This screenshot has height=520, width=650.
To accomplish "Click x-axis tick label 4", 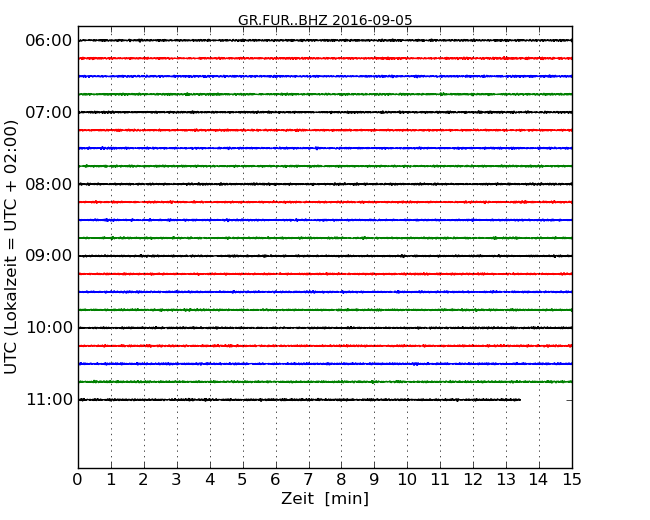I will (210, 479).
